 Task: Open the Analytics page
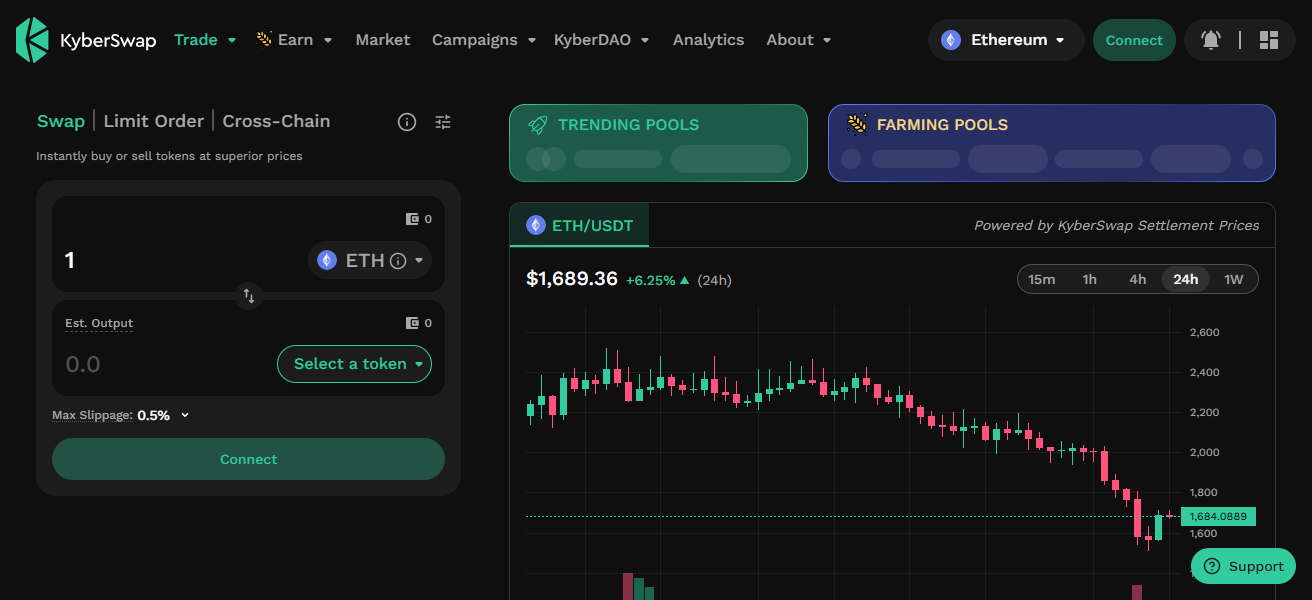tap(708, 40)
